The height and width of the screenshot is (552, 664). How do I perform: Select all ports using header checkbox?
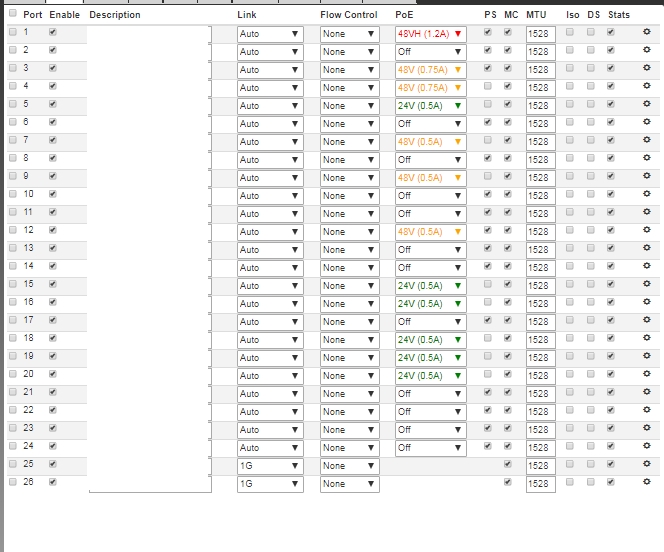click(13, 14)
